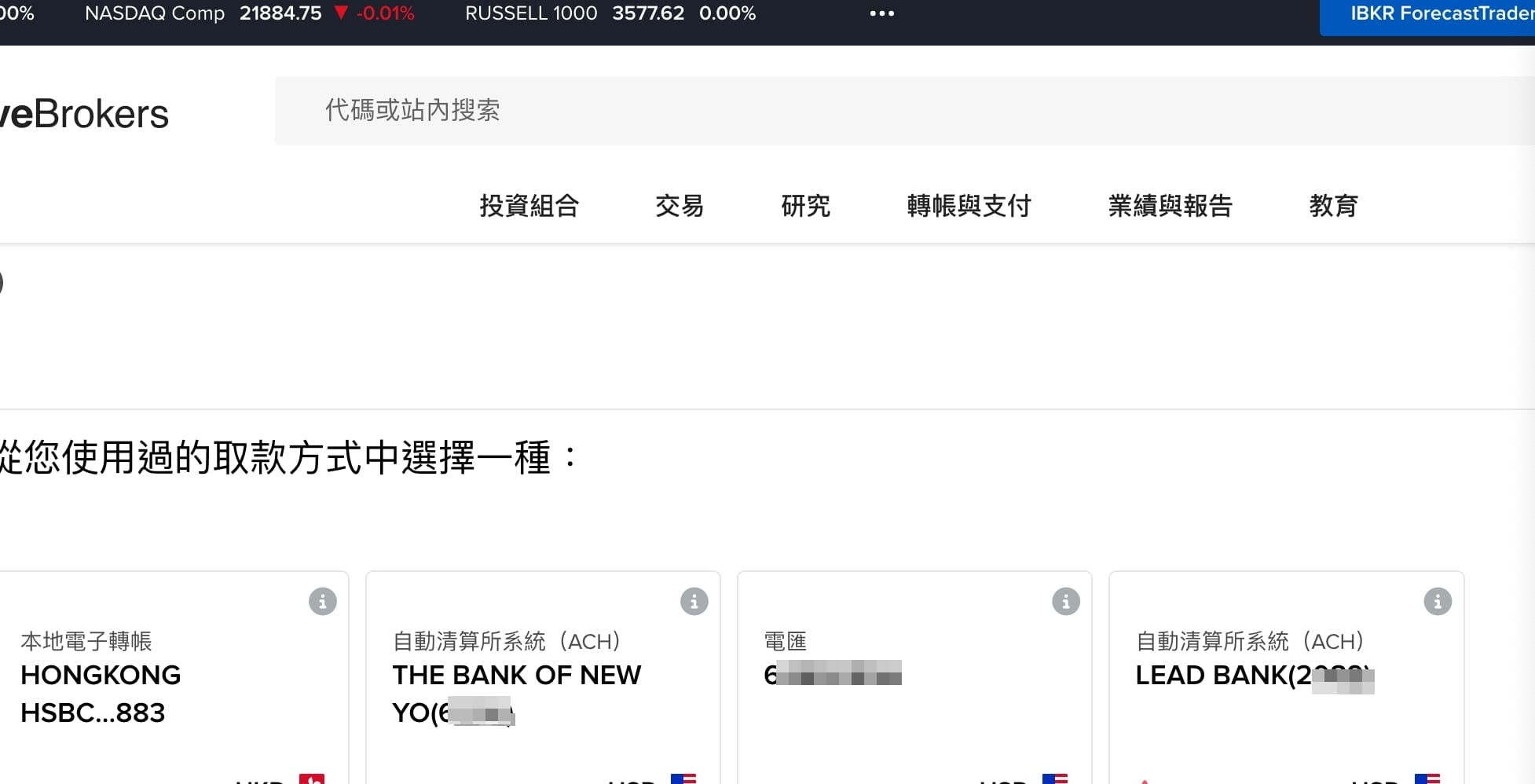Open the 轉帳與支付 menu
Screen dimensions: 1535x784
(x=969, y=206)
